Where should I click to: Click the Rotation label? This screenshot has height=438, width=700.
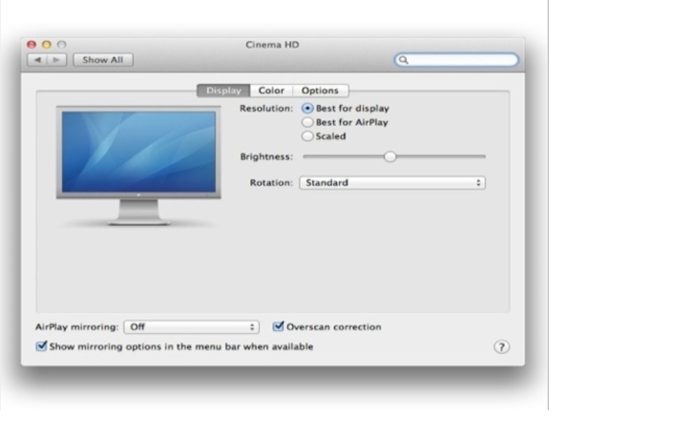[271, 183]
